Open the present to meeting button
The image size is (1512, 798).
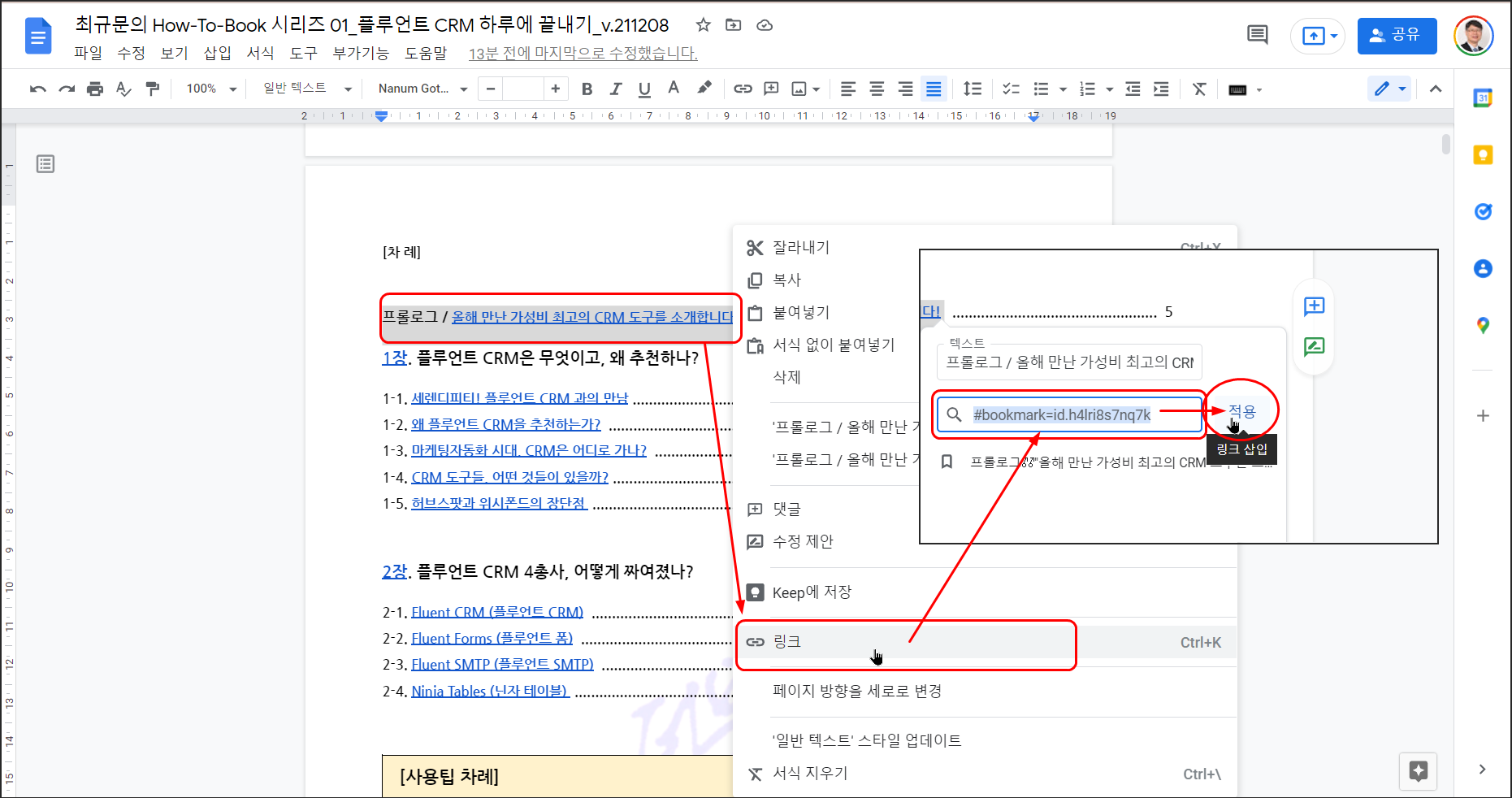pos(1318,36)
